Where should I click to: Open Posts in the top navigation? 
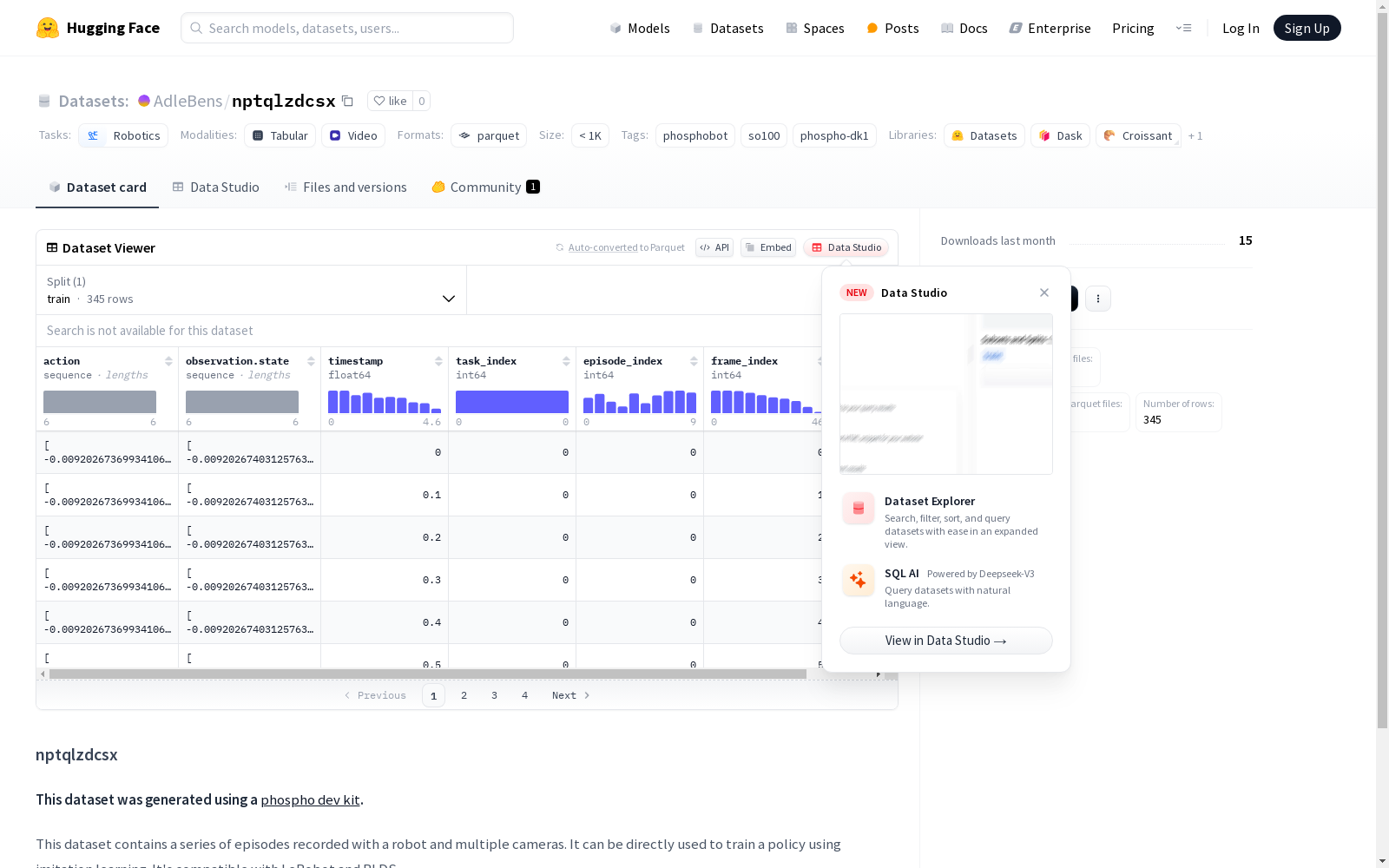coord(892,28)
